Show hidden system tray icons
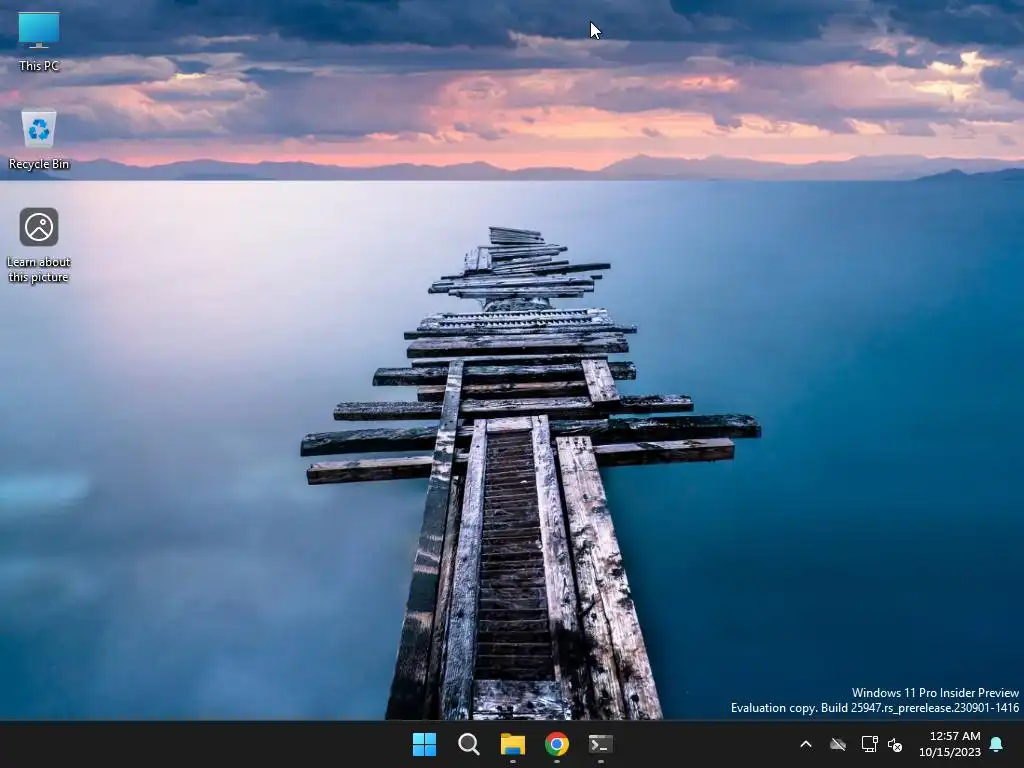Image resolution: width=1024 pixels, height=768 pixels. [x=806, y=744]
